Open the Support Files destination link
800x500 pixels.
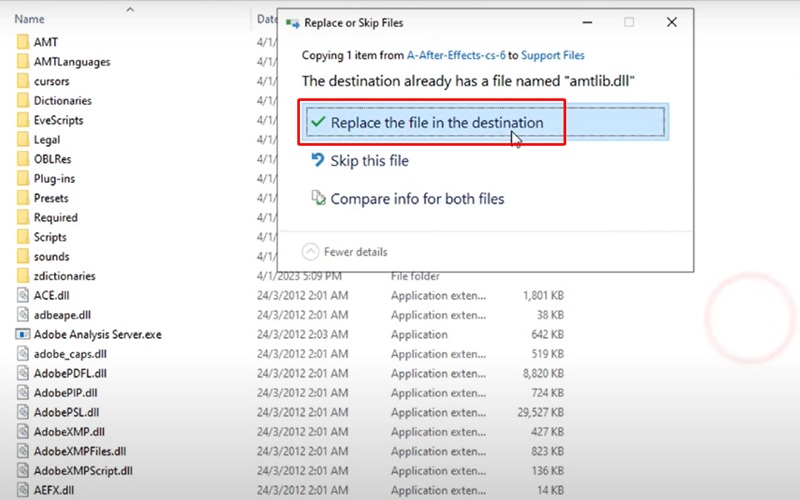click(x=553, y=55)
